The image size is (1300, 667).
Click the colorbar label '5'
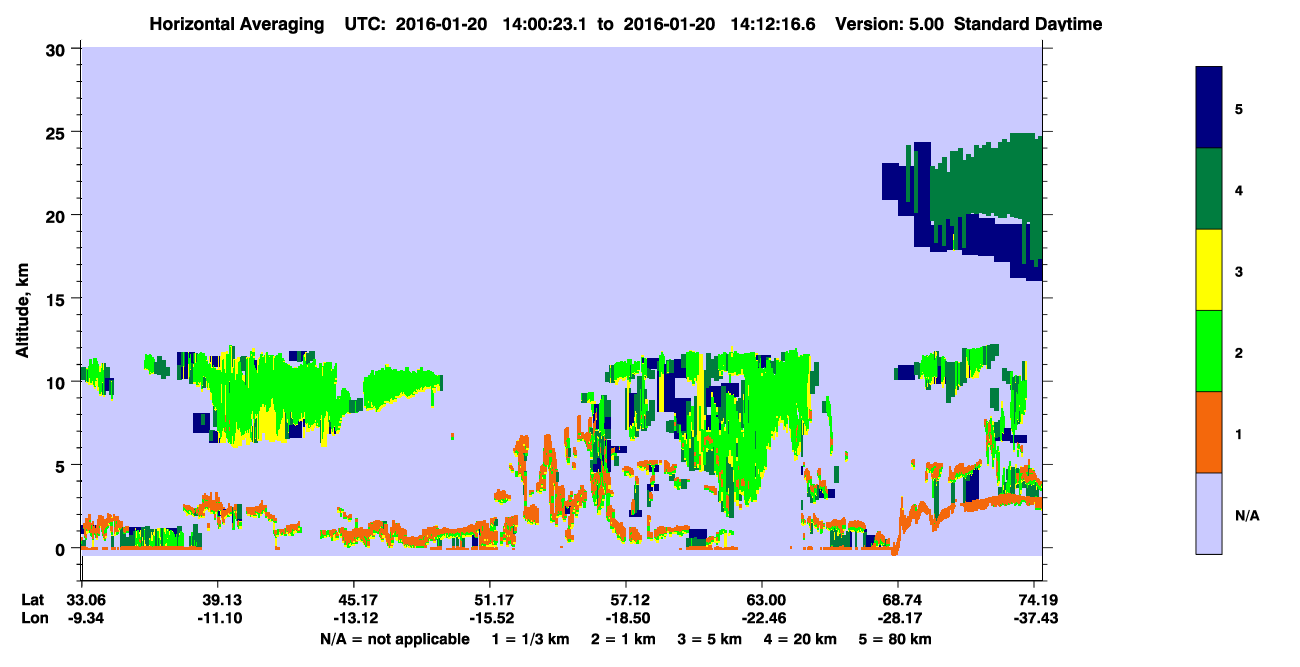(1238, 108)
